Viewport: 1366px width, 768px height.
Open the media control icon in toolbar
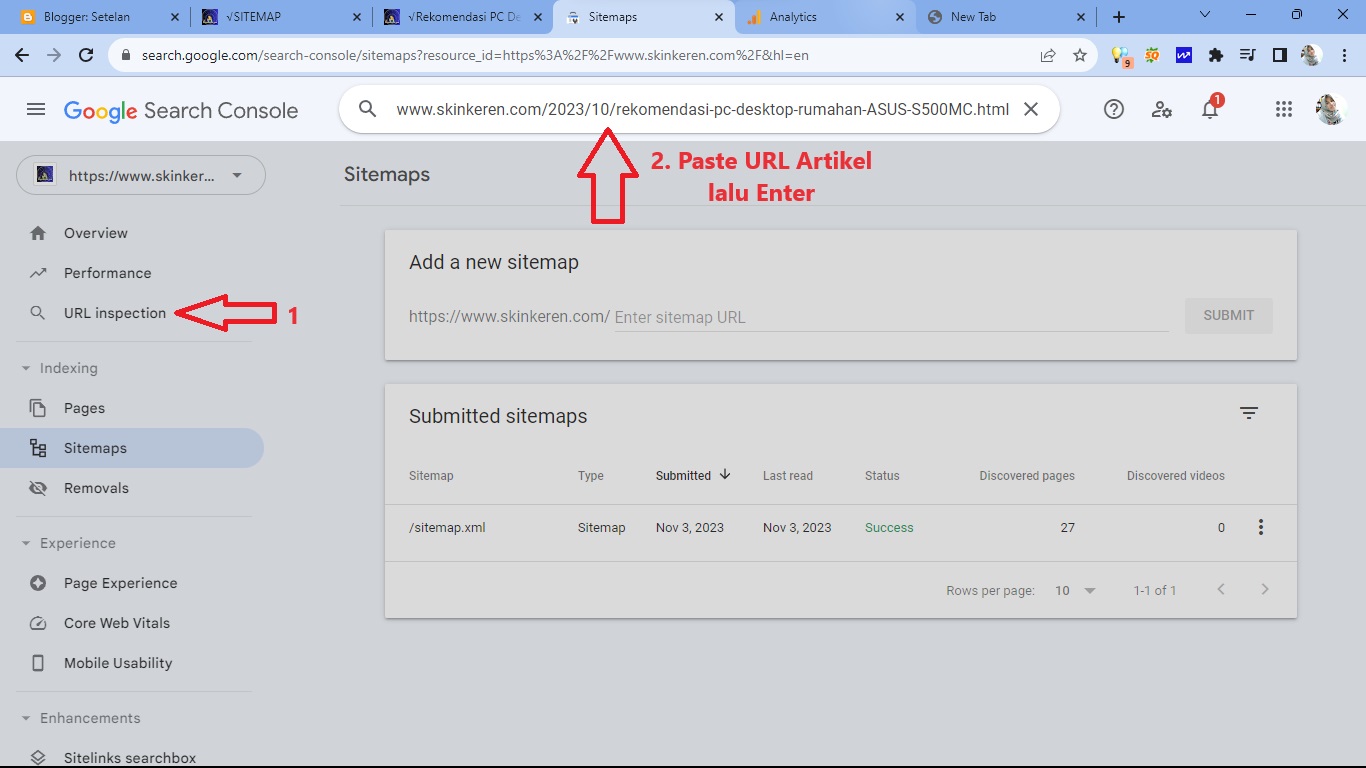1248,56
